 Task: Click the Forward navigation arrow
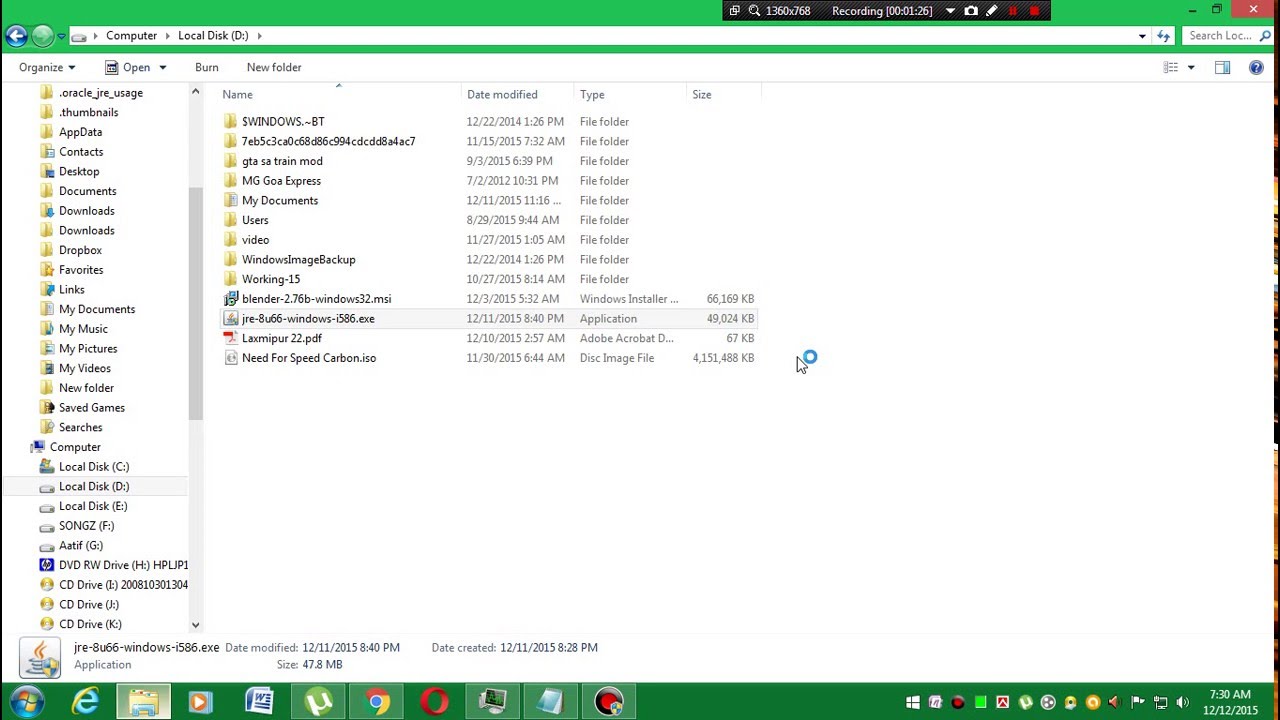[42, 36]
